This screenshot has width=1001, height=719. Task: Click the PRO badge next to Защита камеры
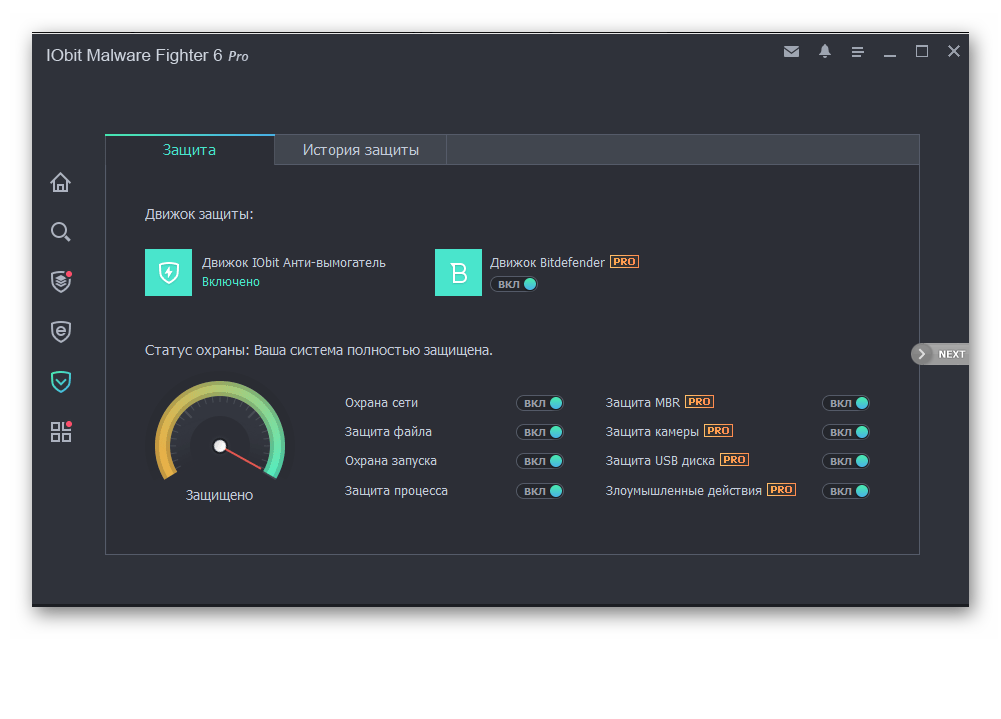(718, 430)
